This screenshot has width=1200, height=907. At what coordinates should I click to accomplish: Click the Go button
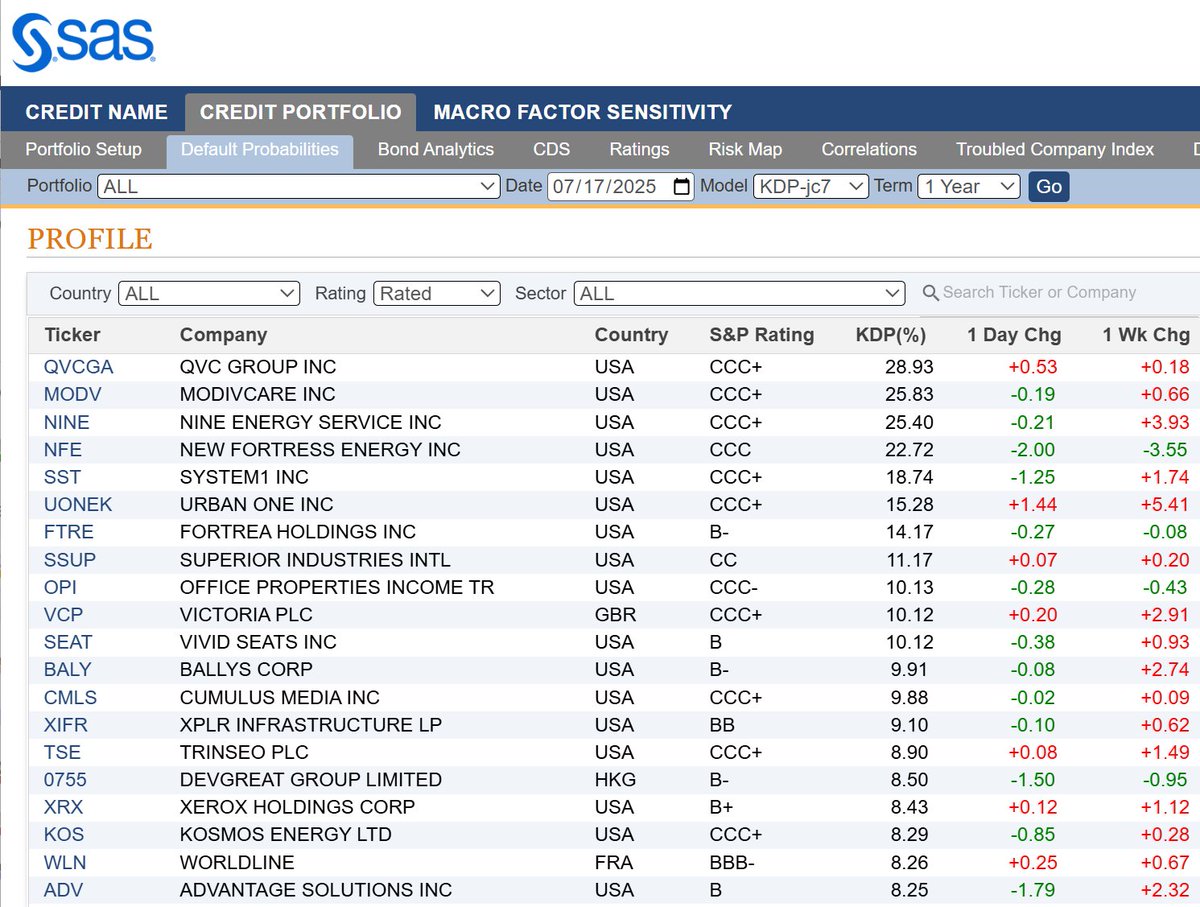(x=1049, y=186)
